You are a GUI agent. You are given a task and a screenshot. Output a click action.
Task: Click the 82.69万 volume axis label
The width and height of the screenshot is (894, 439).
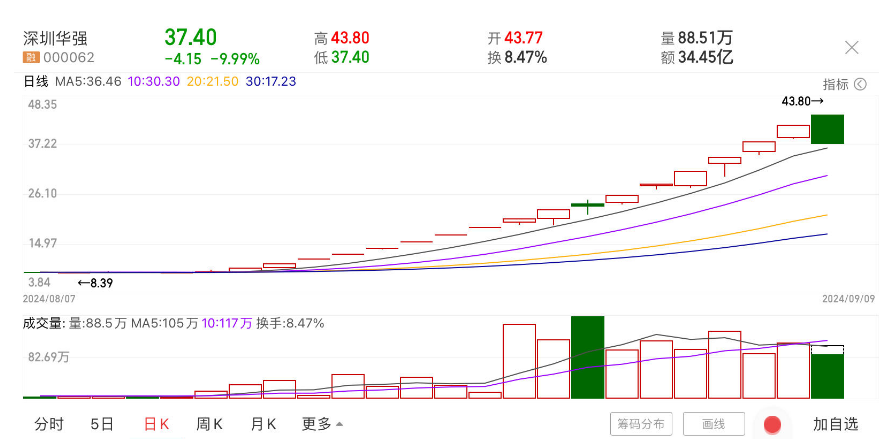pos(48,357)
